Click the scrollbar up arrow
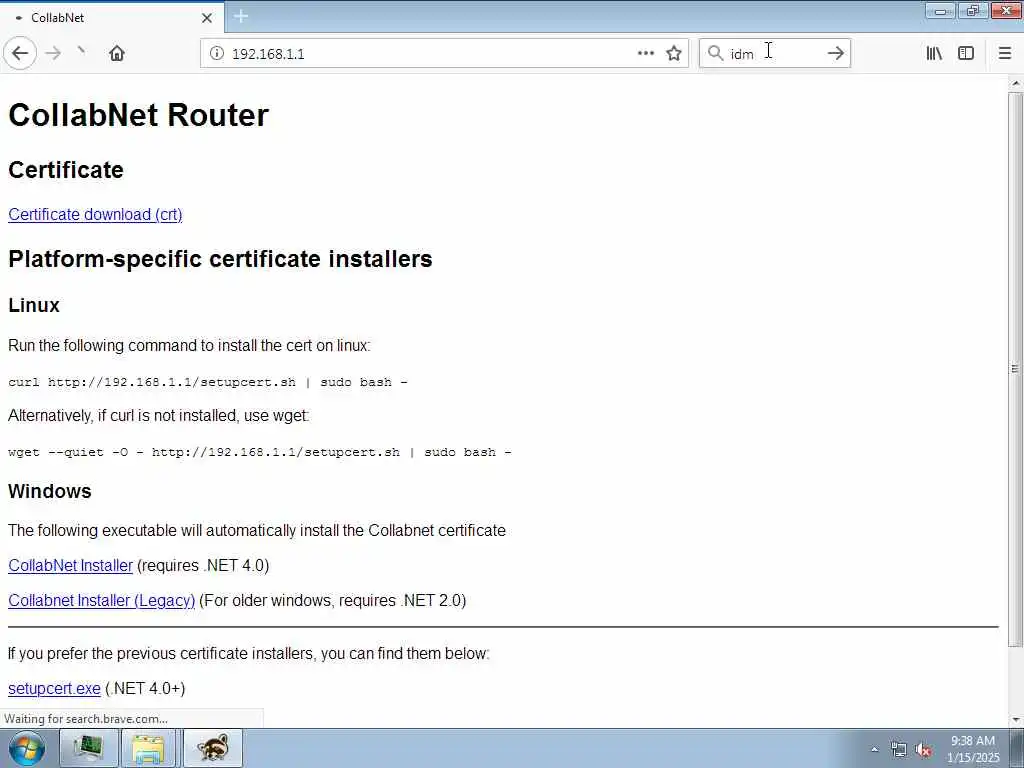The width and height of the screenshot is (1024, 768). [1016, 84]
